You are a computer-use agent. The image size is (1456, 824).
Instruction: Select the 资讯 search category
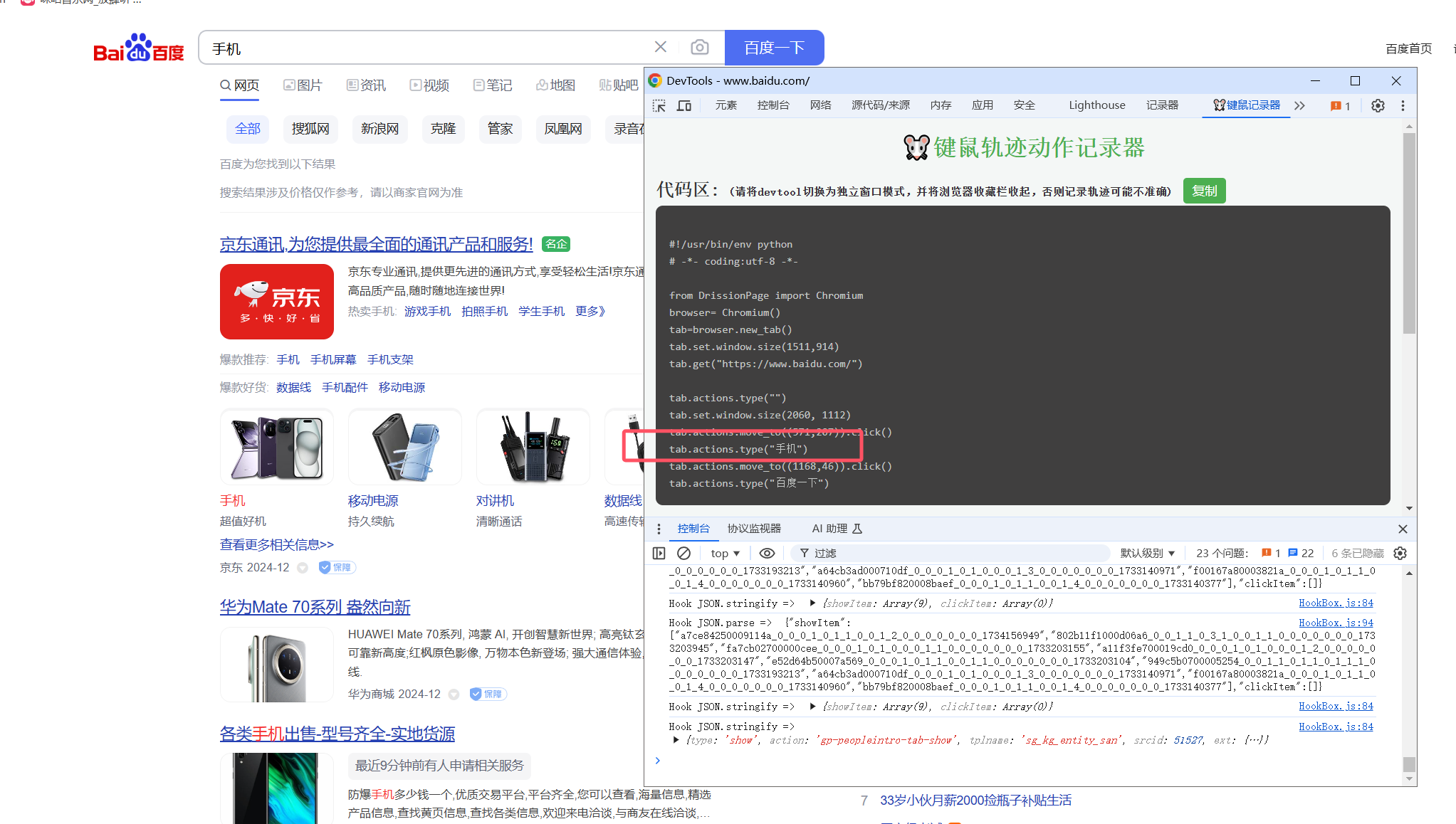(x=366, y=85)
